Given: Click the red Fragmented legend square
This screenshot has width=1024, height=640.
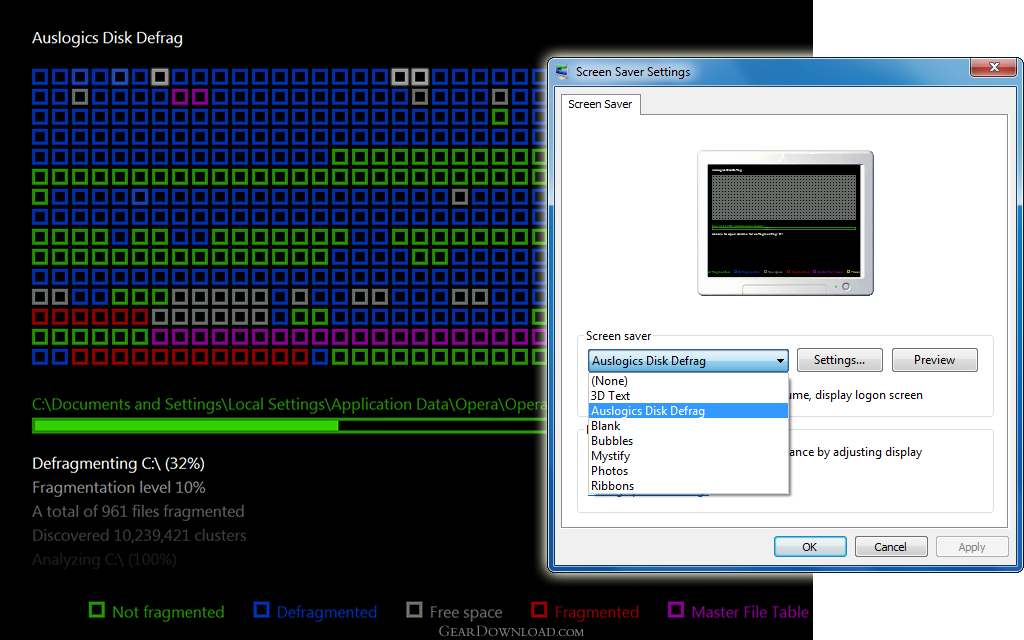Looking at the screenshot, I should pos(539,610).
